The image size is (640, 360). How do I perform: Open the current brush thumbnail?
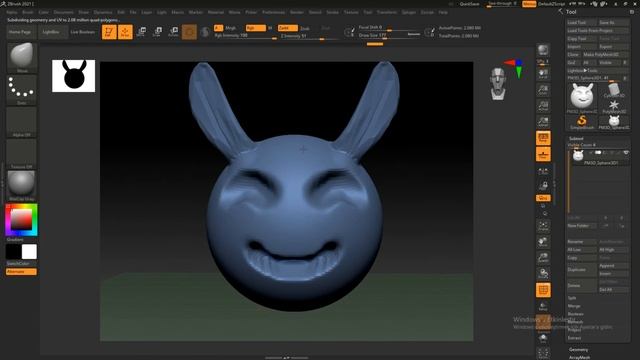click(22, 57)
